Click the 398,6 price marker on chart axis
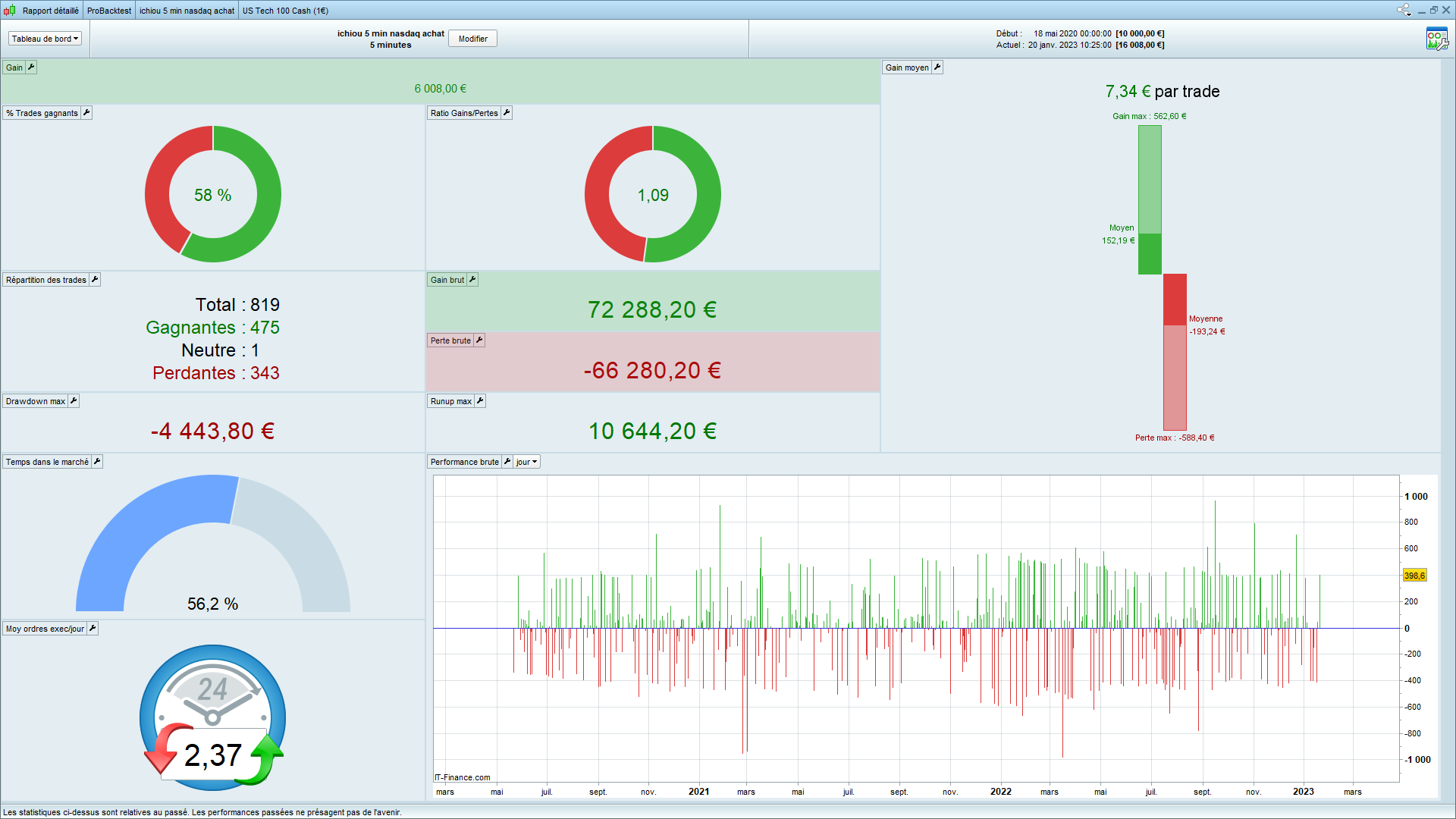Image resolution: width=1456 pixels, height=819 pixels. click(x=1414, y=576)
